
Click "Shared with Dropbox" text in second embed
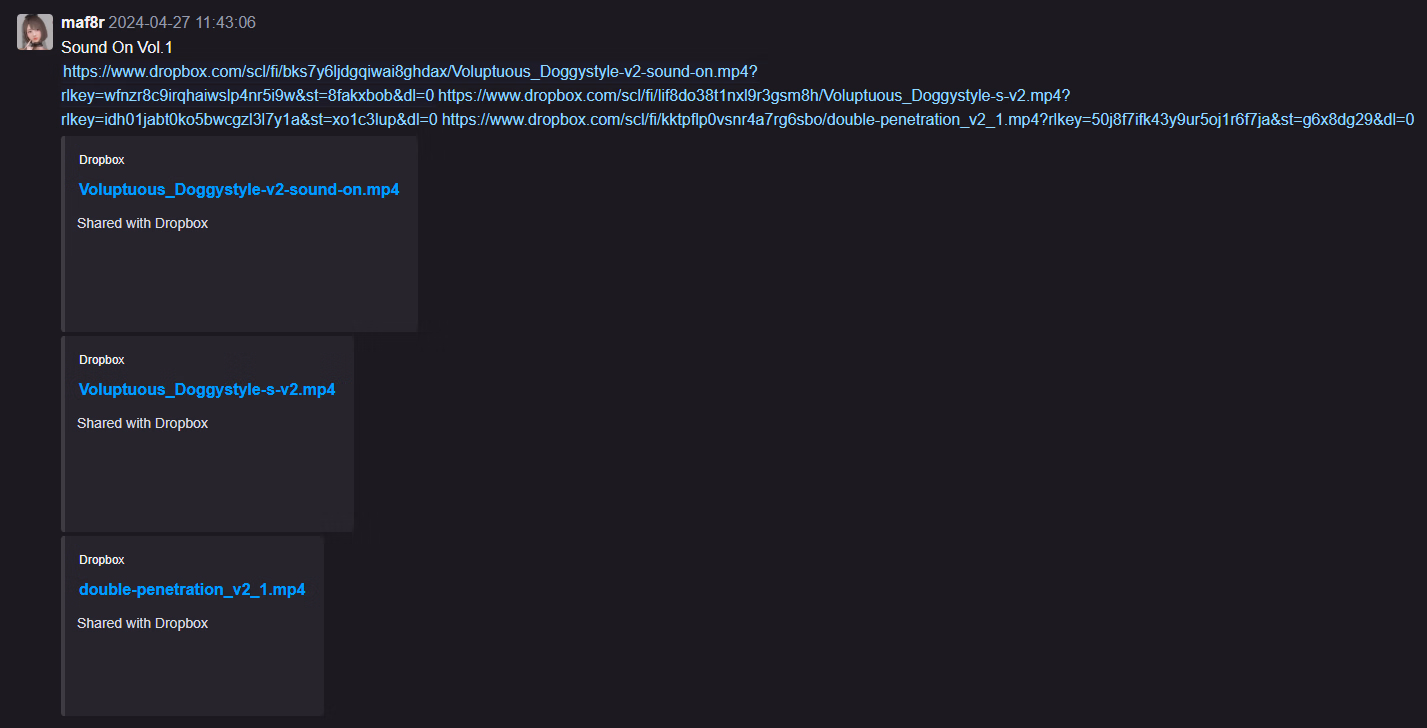142,424
